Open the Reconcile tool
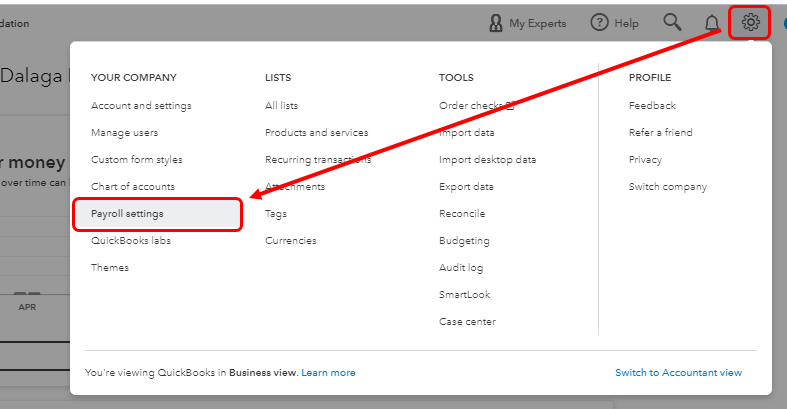 [462, 214]
